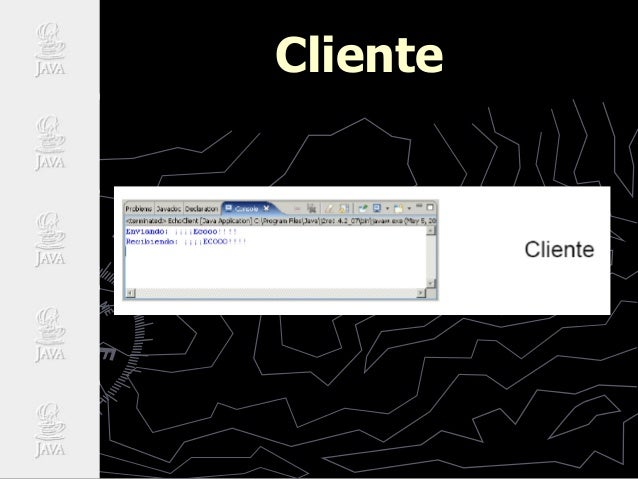Click the console horizontal scrollbar right arrow
638x479 pixels.
tap(421, 293)
